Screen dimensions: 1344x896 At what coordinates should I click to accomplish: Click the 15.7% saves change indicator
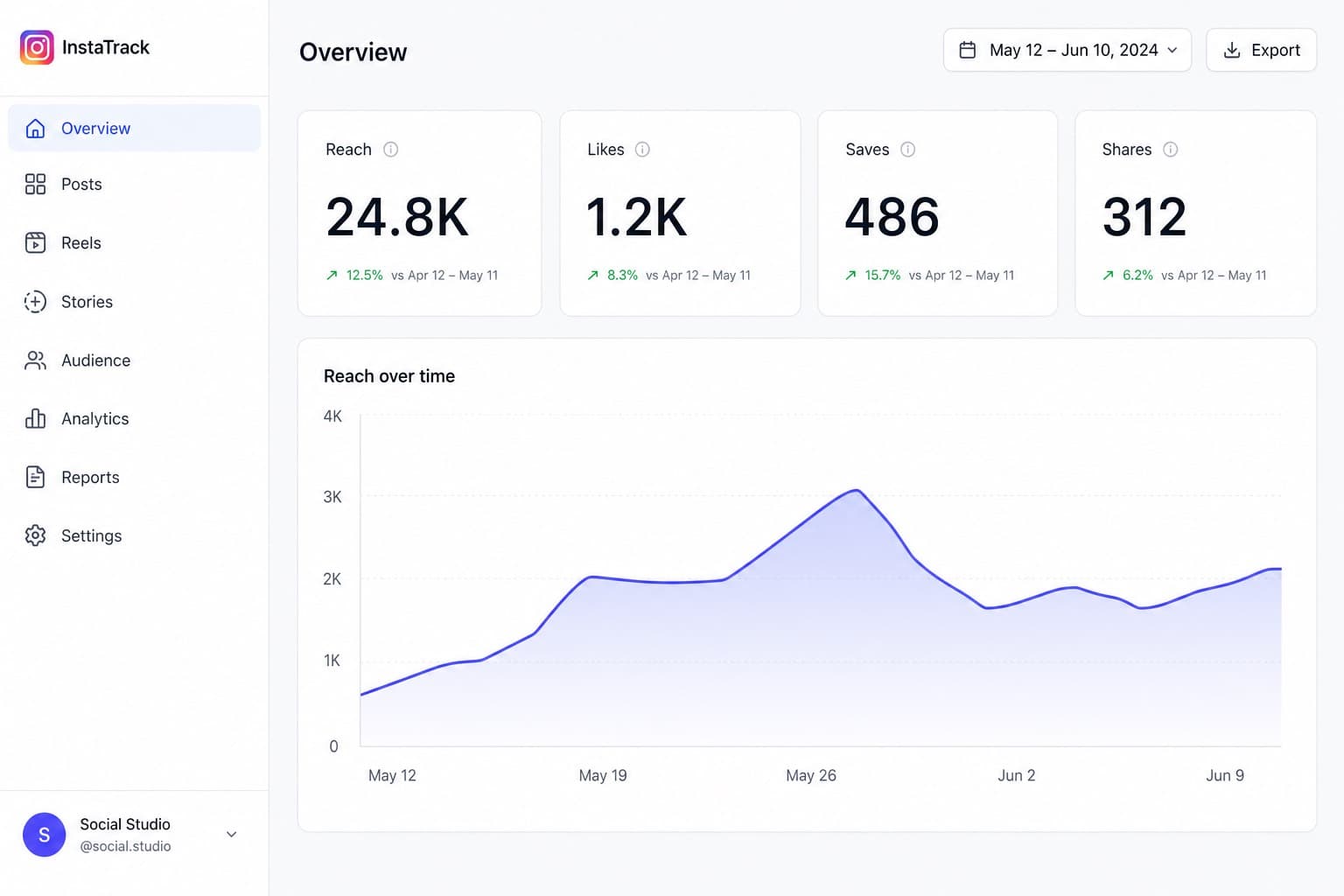(x=872, y=275)
